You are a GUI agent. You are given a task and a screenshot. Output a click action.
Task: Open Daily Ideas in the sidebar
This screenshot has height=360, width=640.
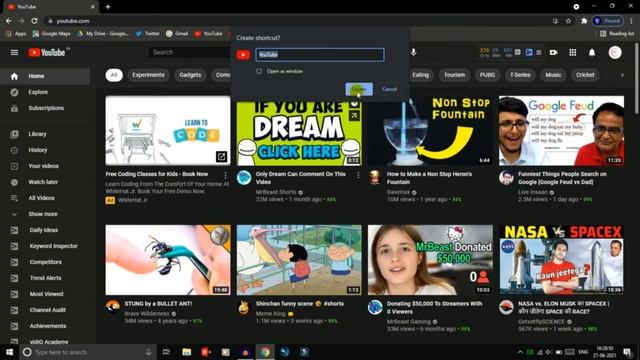45,230
